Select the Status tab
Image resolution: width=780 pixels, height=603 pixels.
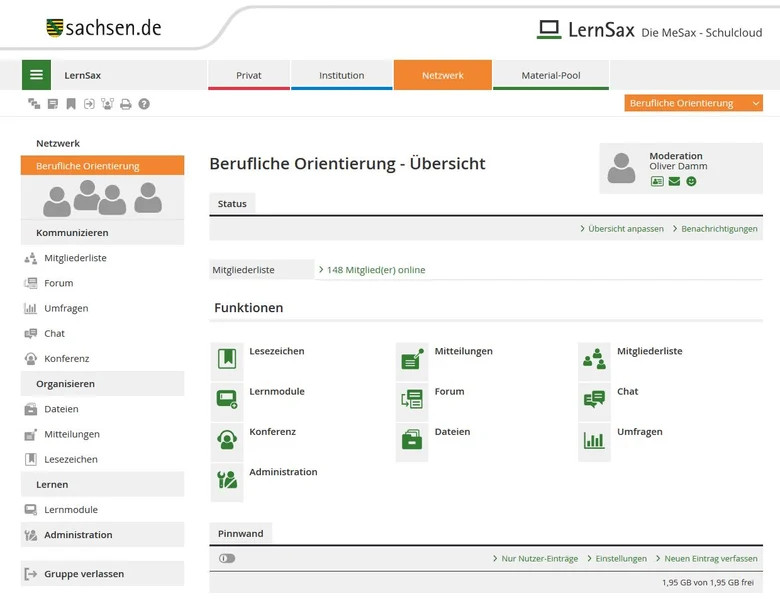232,203
